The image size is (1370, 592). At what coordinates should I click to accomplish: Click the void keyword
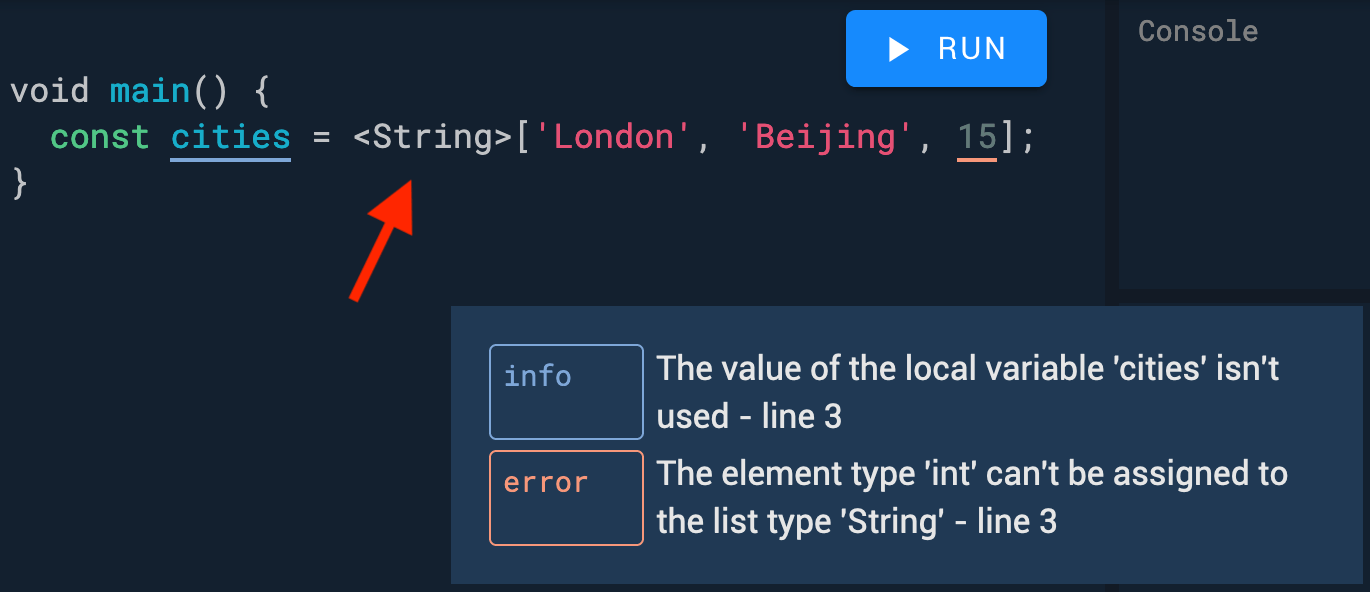click(50, 92)
